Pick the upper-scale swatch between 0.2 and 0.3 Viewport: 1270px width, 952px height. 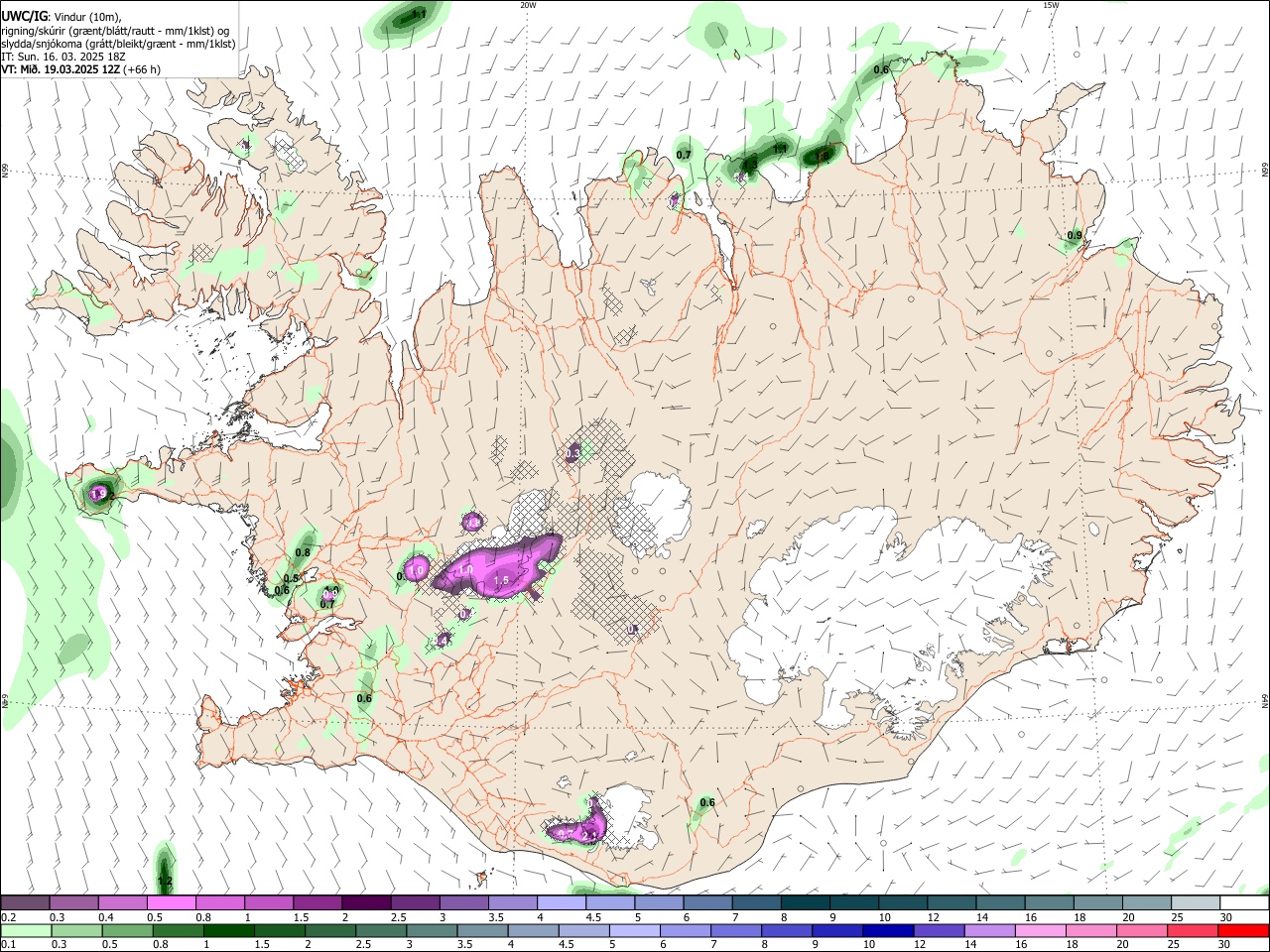(25, 902)
